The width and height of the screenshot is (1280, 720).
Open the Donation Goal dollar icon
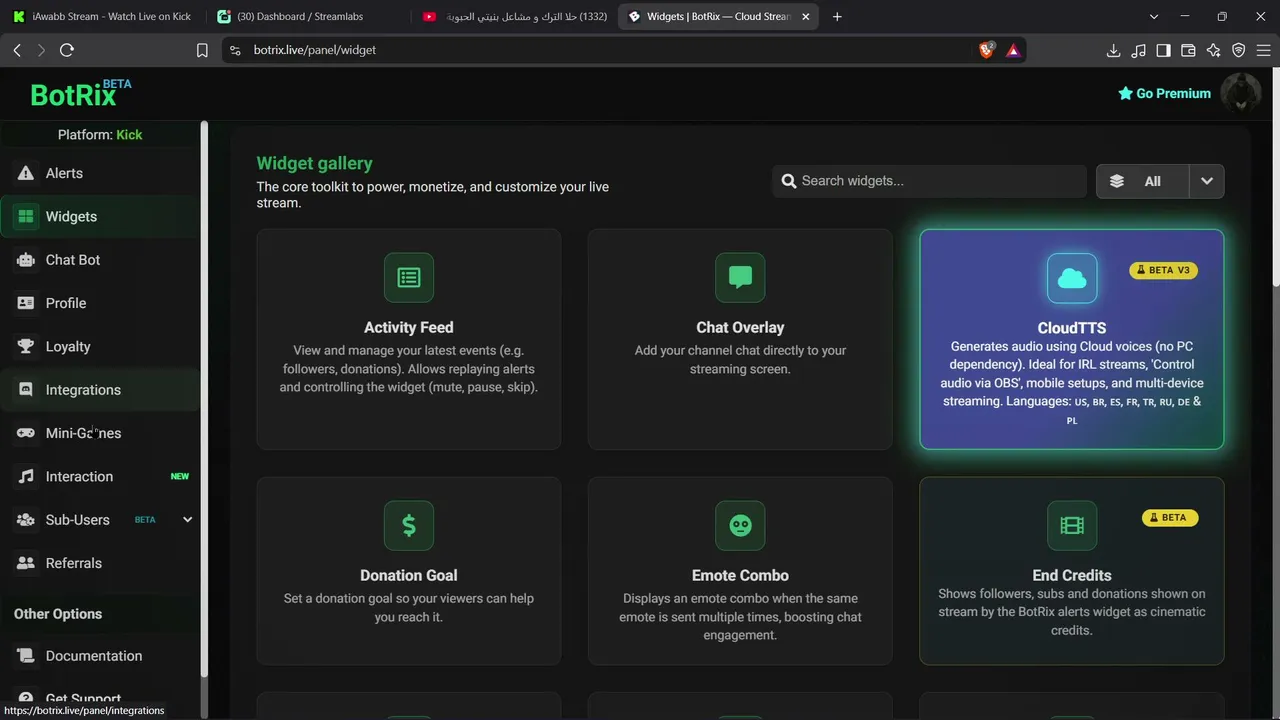pos(409,526)
